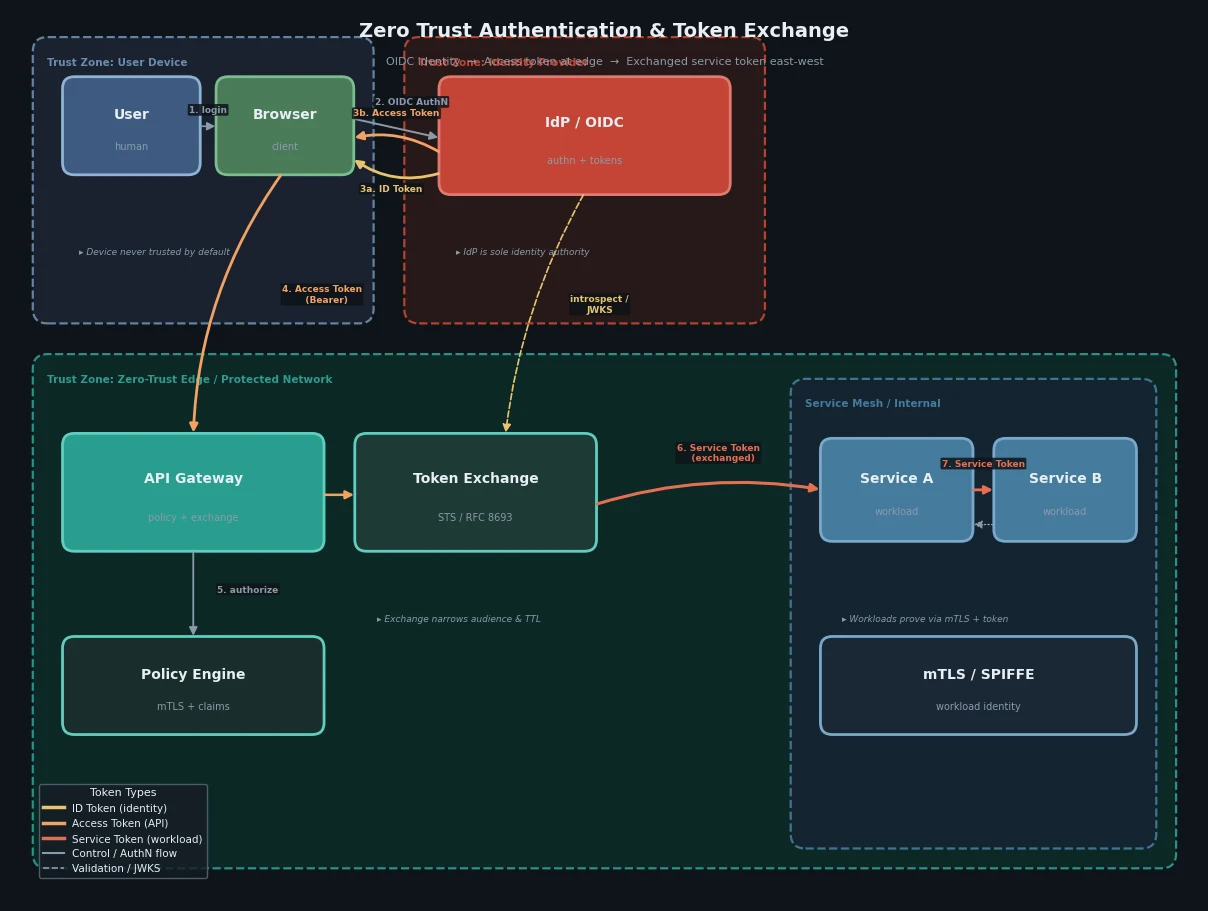Click the '1. login' edge label
Image resolution: width=1208 pixels, height=911 pixels.
pos(208,110)
